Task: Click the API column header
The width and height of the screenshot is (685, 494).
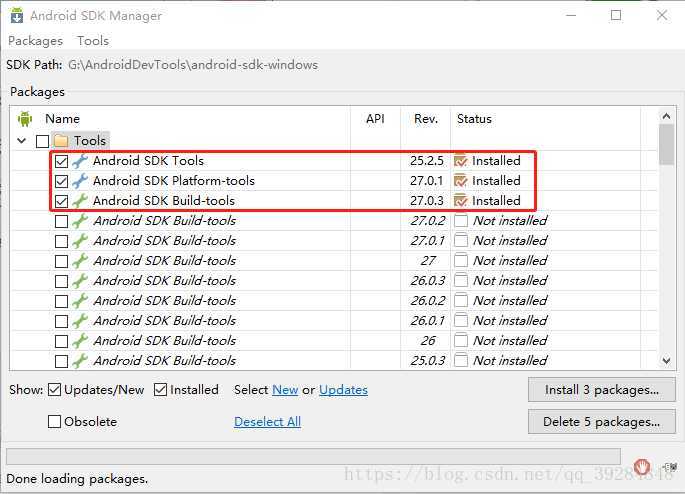Action: 375,119
